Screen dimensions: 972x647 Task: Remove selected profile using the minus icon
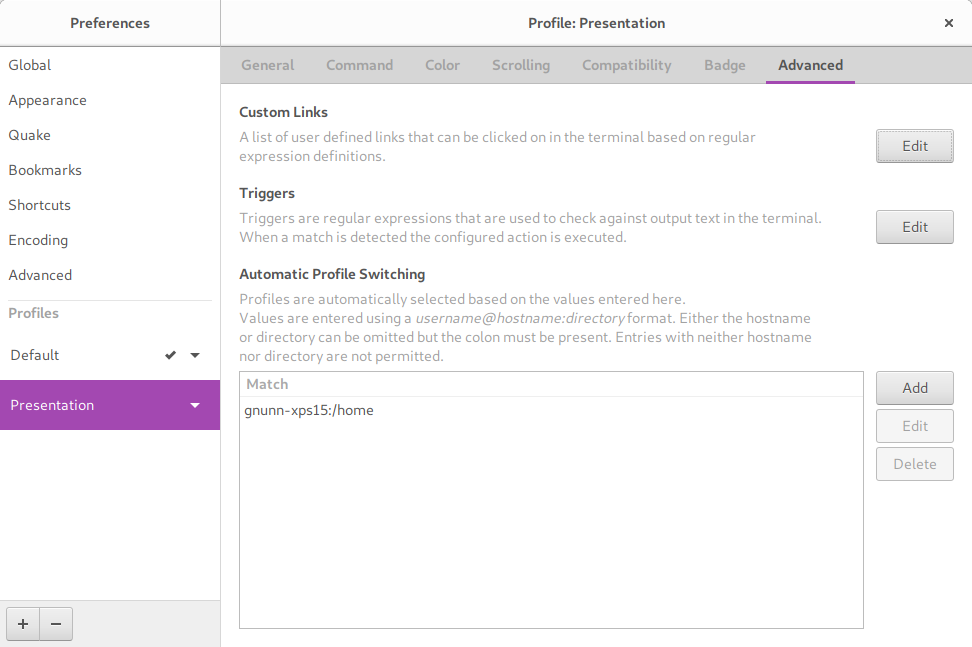tap(55, 623)
